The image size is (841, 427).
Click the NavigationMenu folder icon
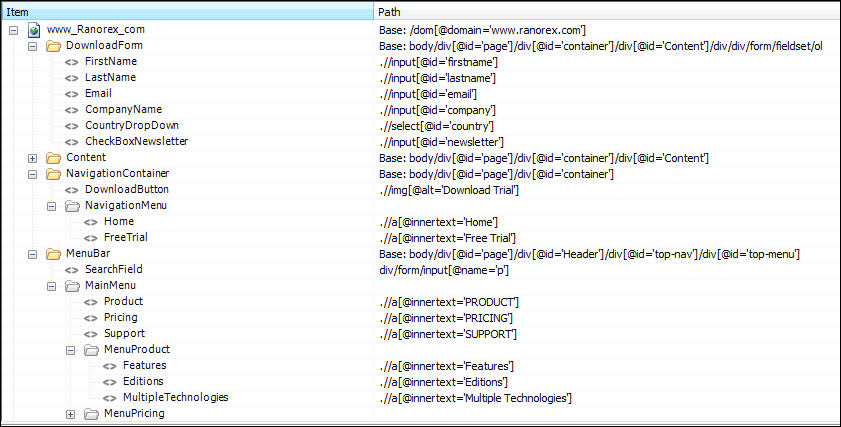72,206
